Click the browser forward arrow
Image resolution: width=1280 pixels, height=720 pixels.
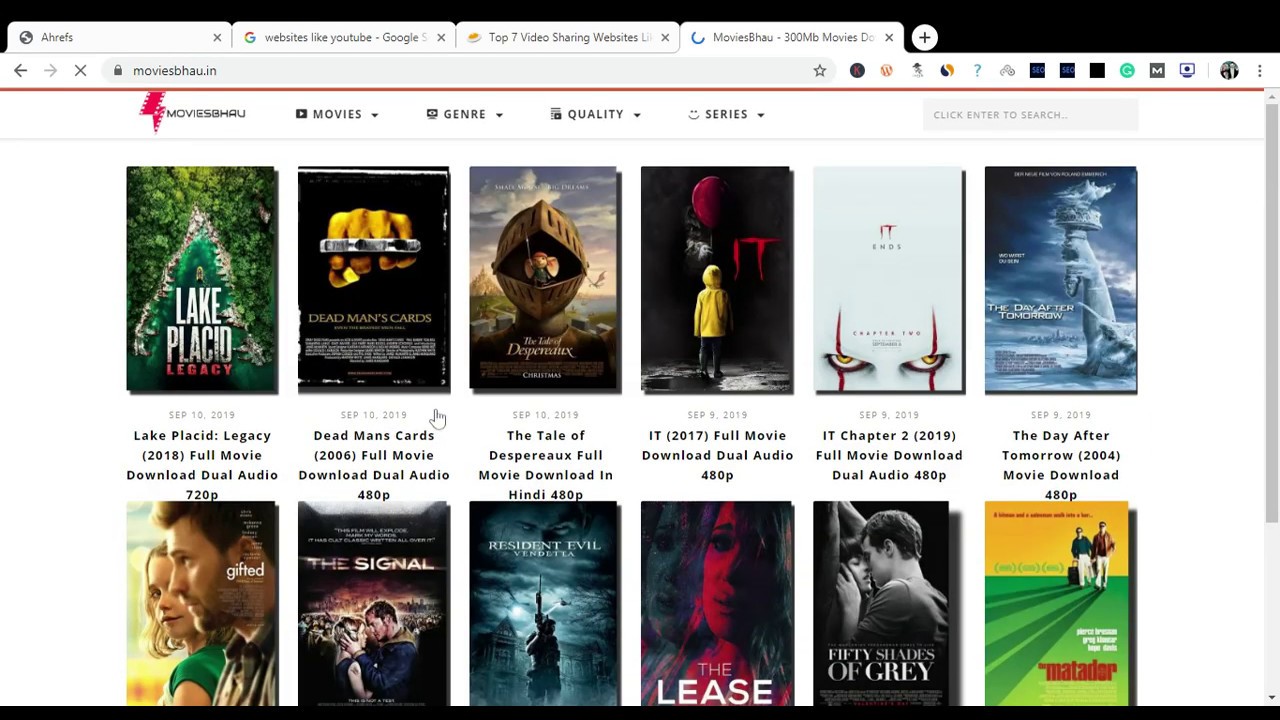click(x=51, y=70)
